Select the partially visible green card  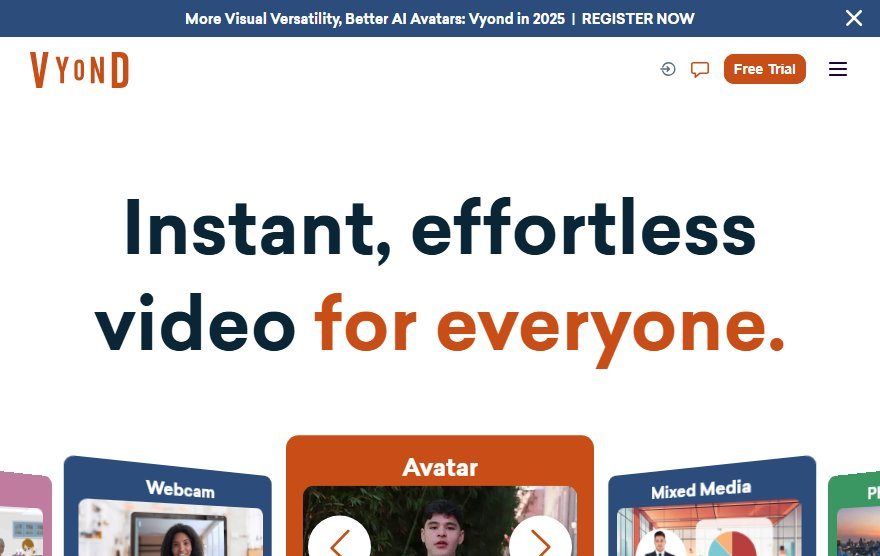(x=854, y=514)
